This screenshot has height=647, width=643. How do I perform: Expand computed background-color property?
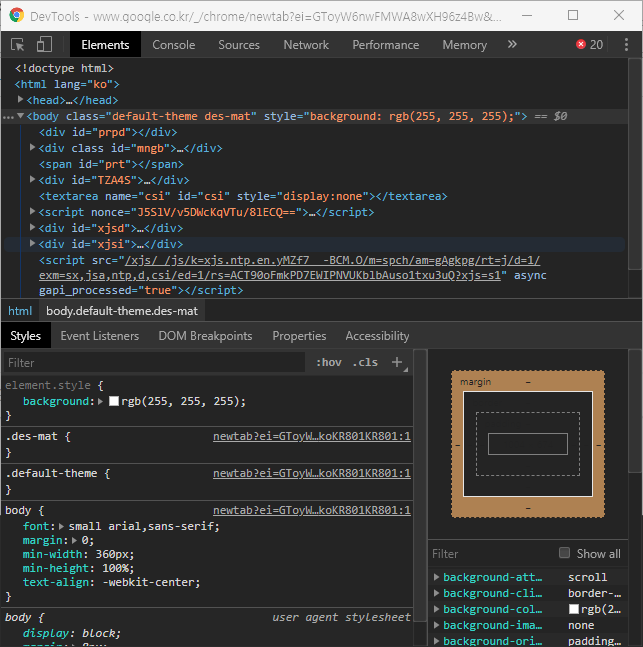pos(436,609)
